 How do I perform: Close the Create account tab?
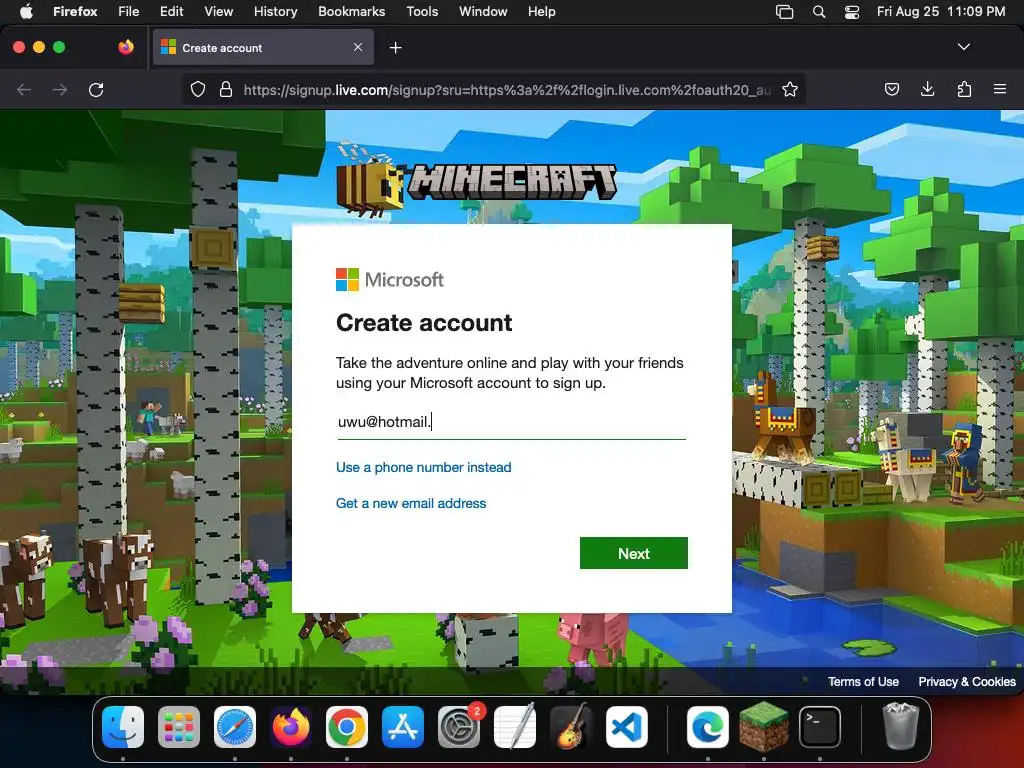pyautogui.click(x=358, y=48)
